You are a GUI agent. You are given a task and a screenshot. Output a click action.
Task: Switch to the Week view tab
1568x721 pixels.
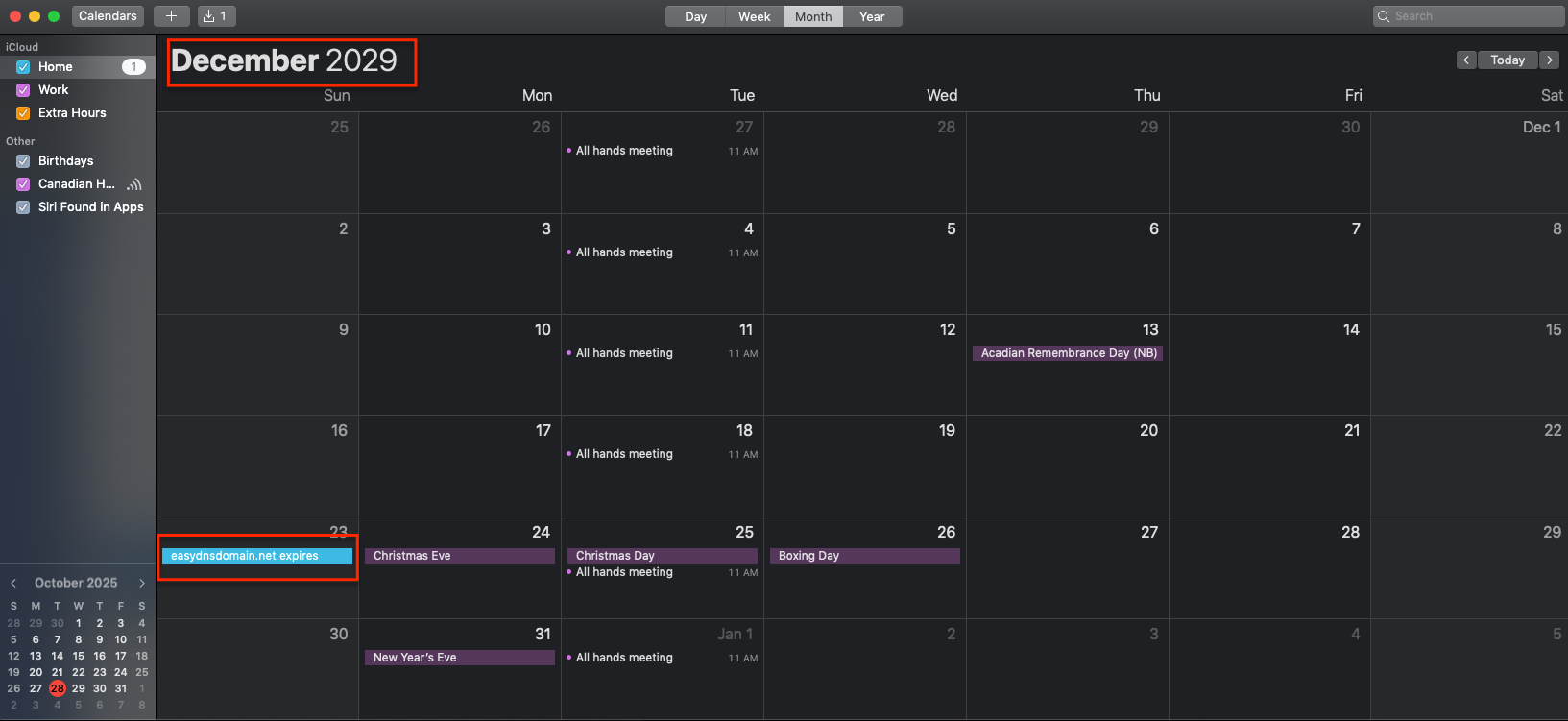[x=754, y=16]
